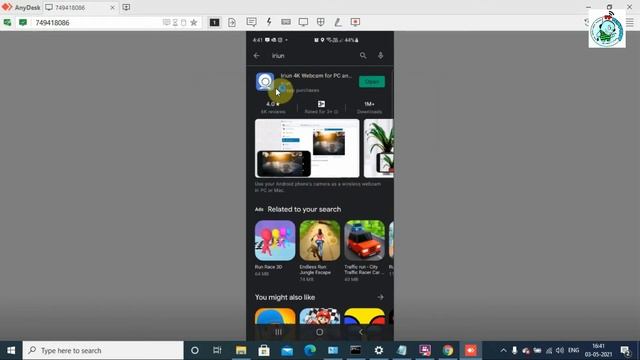640x360 pixels.
Task: Open Google Chrome from taskbar
Action: pyautogui.click(x=448, y=350)
